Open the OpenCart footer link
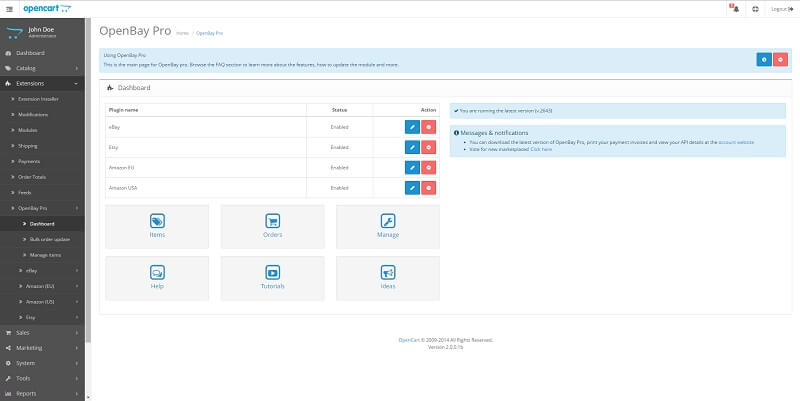The height and width of the screenshot is (401, 800). coord(409,340)
